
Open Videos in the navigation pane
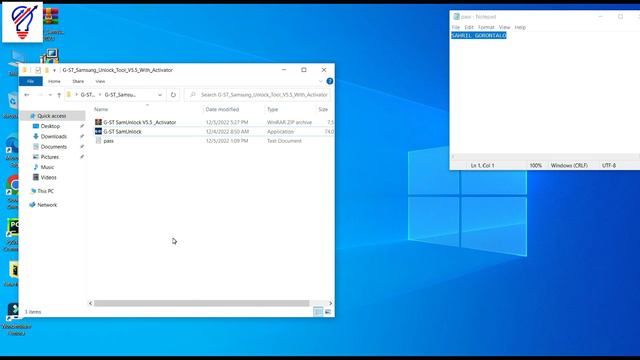(48, 177)
